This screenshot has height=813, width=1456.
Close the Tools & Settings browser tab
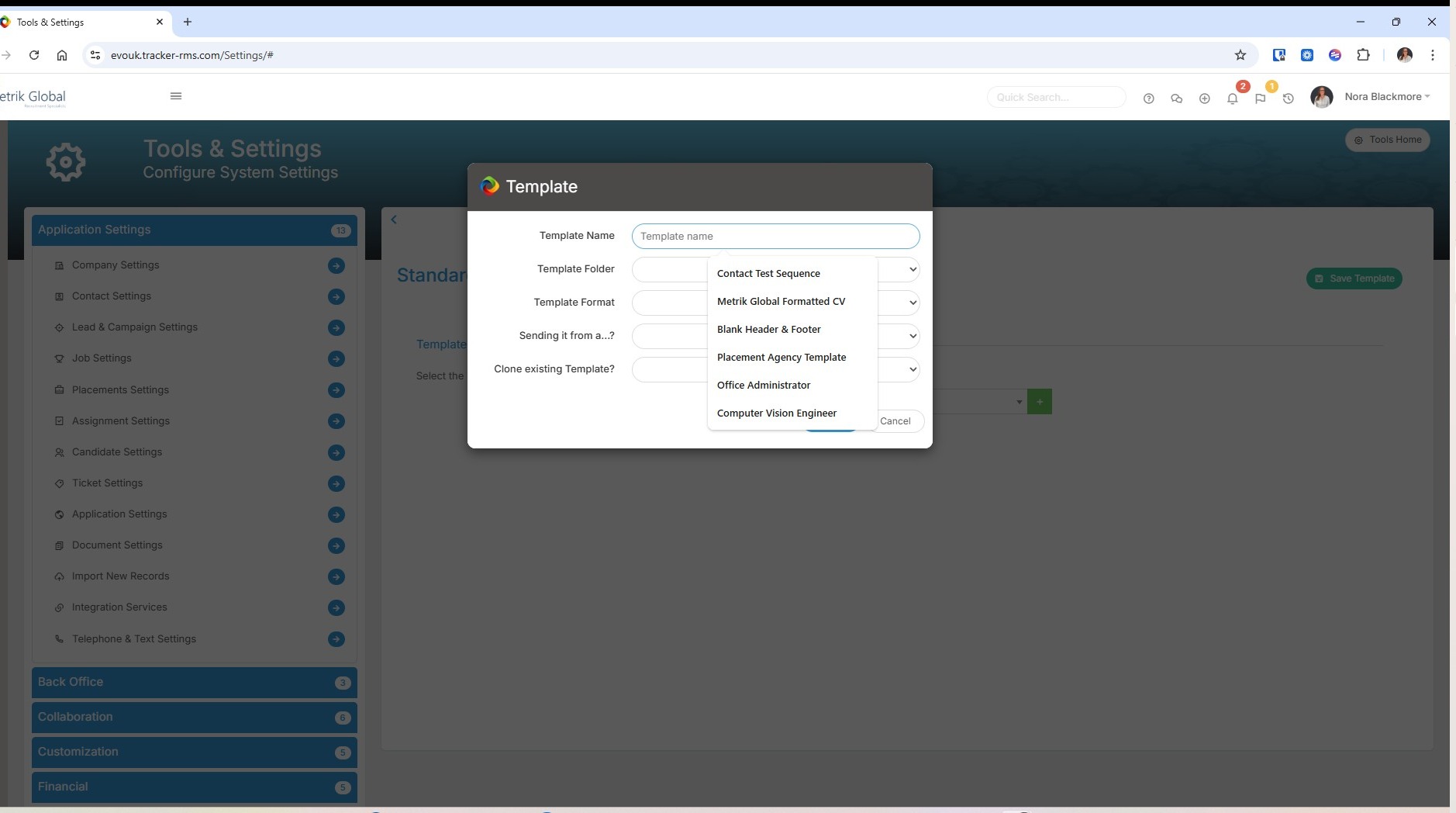(x=160, y=22)
